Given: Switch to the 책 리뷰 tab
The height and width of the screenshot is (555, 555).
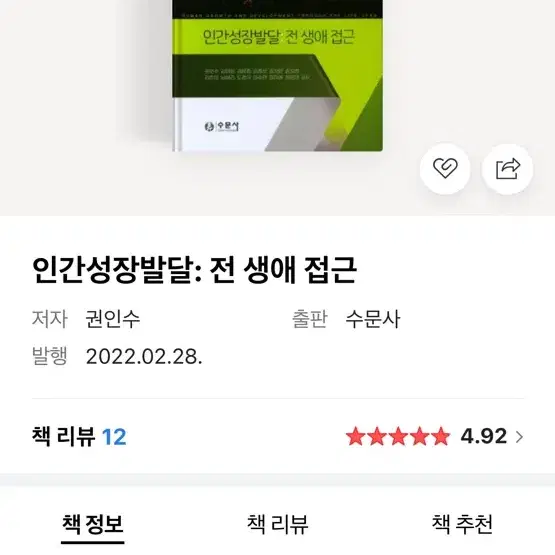Looking at the screenshot, I should click(x=278, y=524).
